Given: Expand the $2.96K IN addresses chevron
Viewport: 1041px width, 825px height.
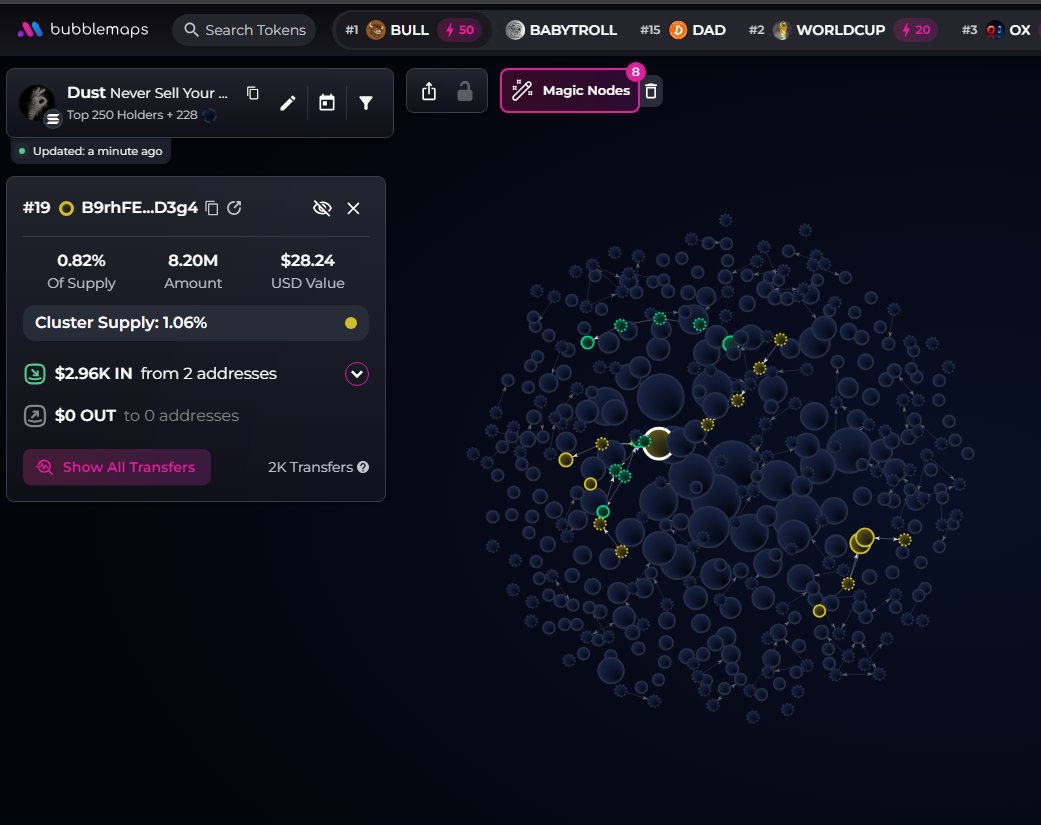Looking at the screenshot, I should [x=357, y=374].
